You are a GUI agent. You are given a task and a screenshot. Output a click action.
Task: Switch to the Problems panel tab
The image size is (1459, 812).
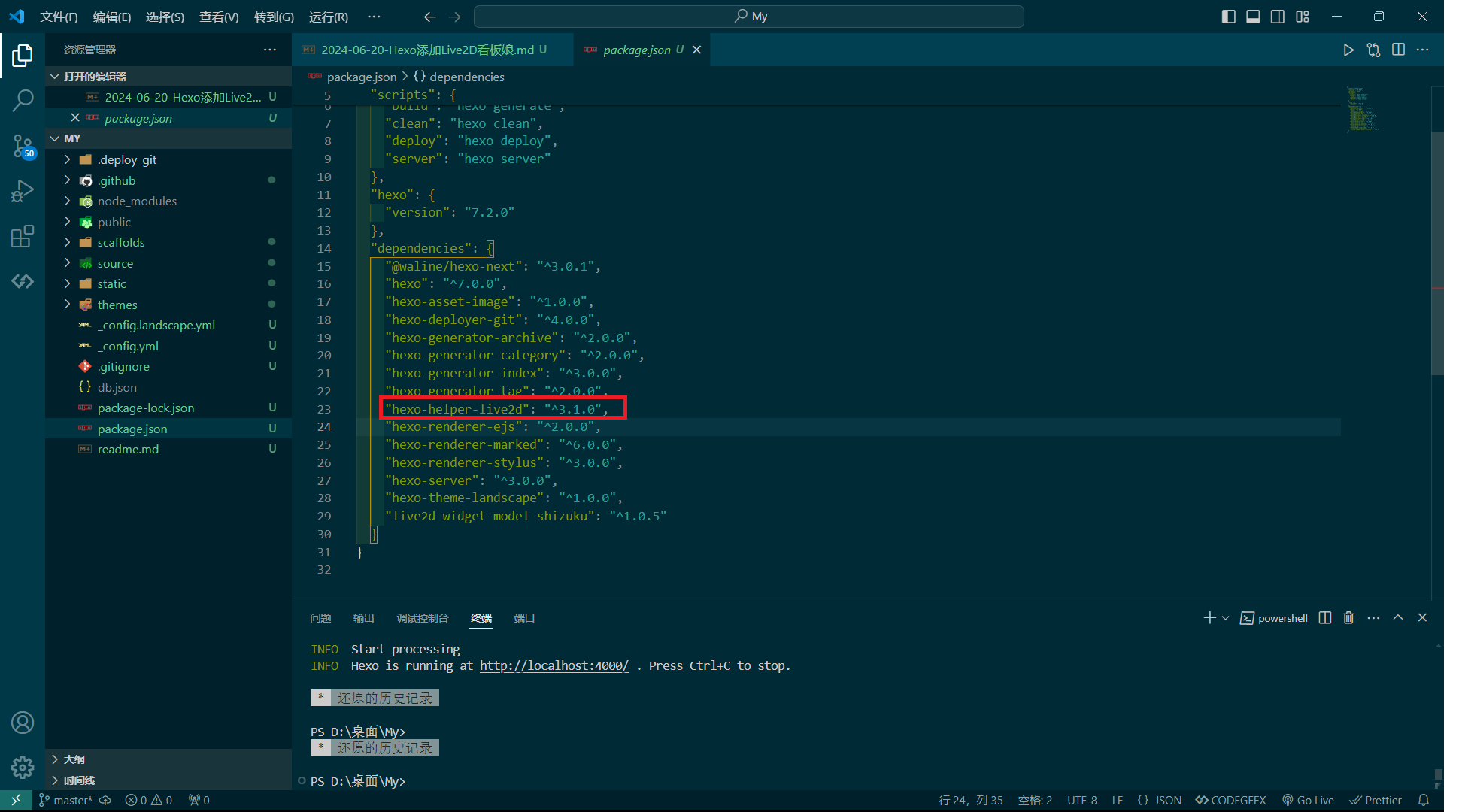click(x=320, y=618)
